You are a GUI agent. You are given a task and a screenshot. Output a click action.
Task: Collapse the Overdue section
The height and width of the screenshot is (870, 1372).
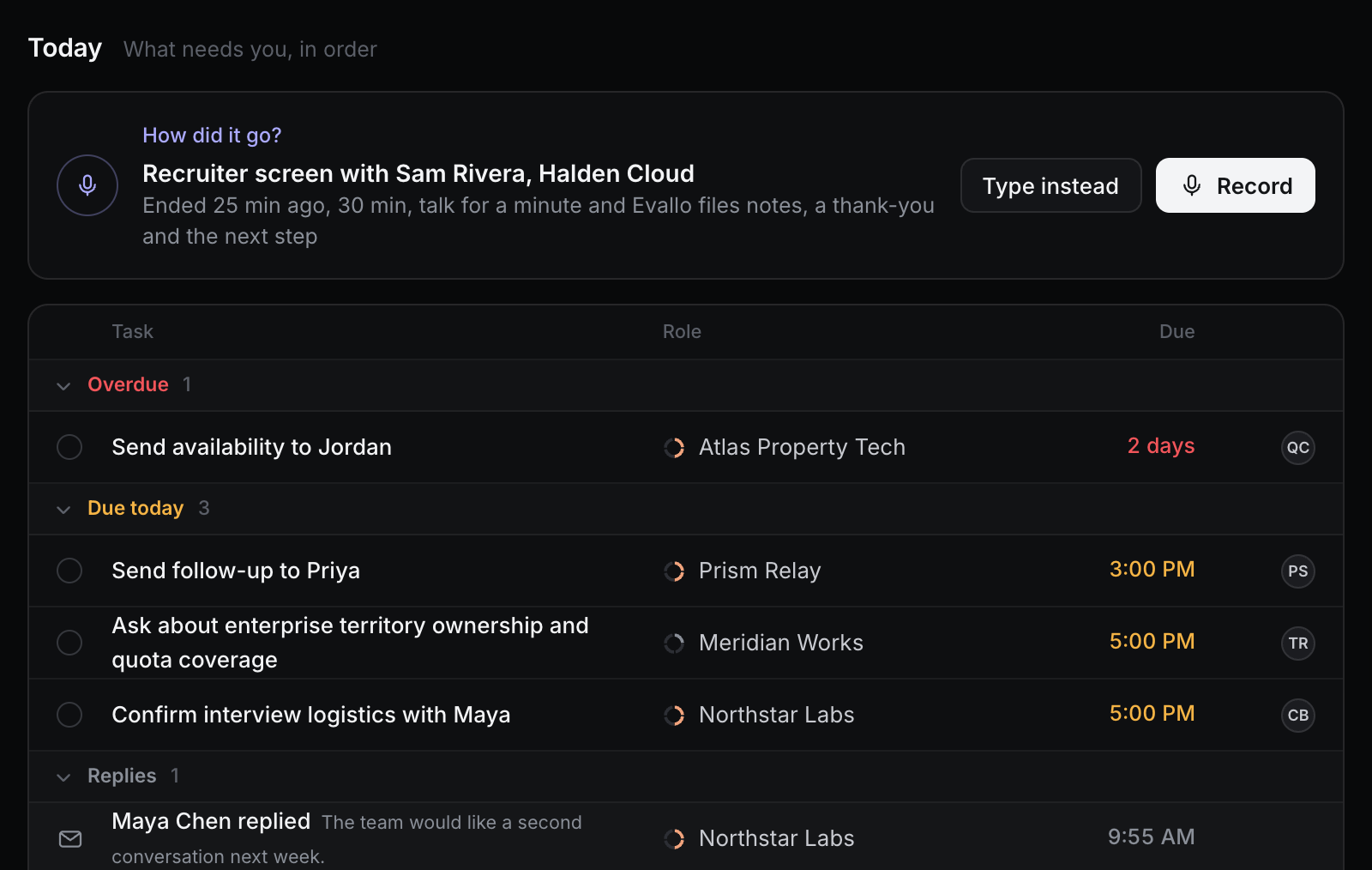(63, 385)
